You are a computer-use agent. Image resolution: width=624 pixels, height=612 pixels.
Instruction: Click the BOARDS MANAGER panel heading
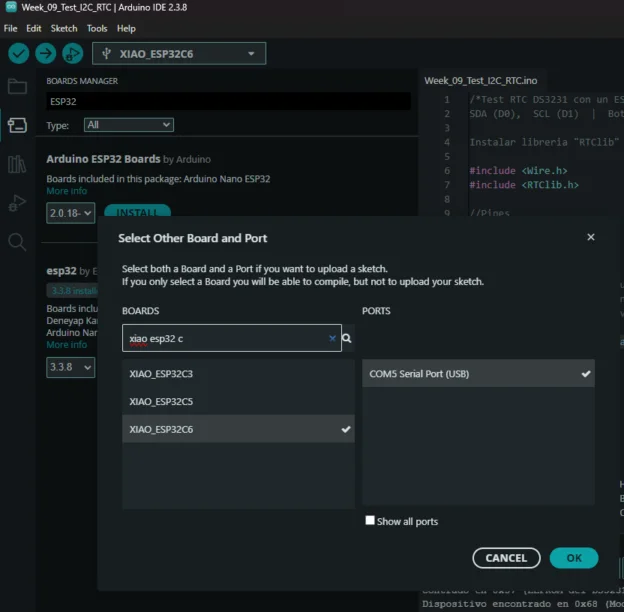click(82, 81)
